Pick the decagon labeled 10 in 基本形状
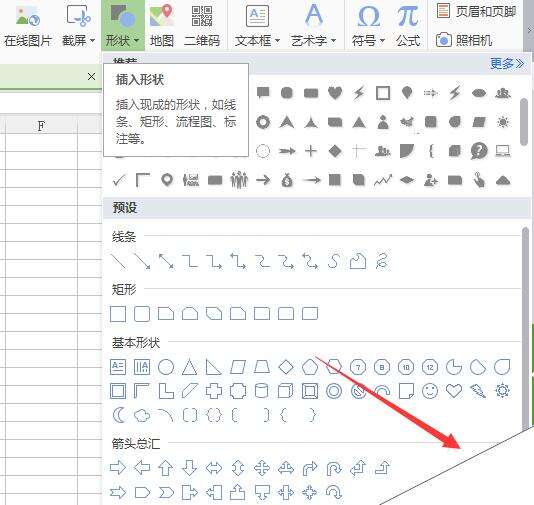 406,367
